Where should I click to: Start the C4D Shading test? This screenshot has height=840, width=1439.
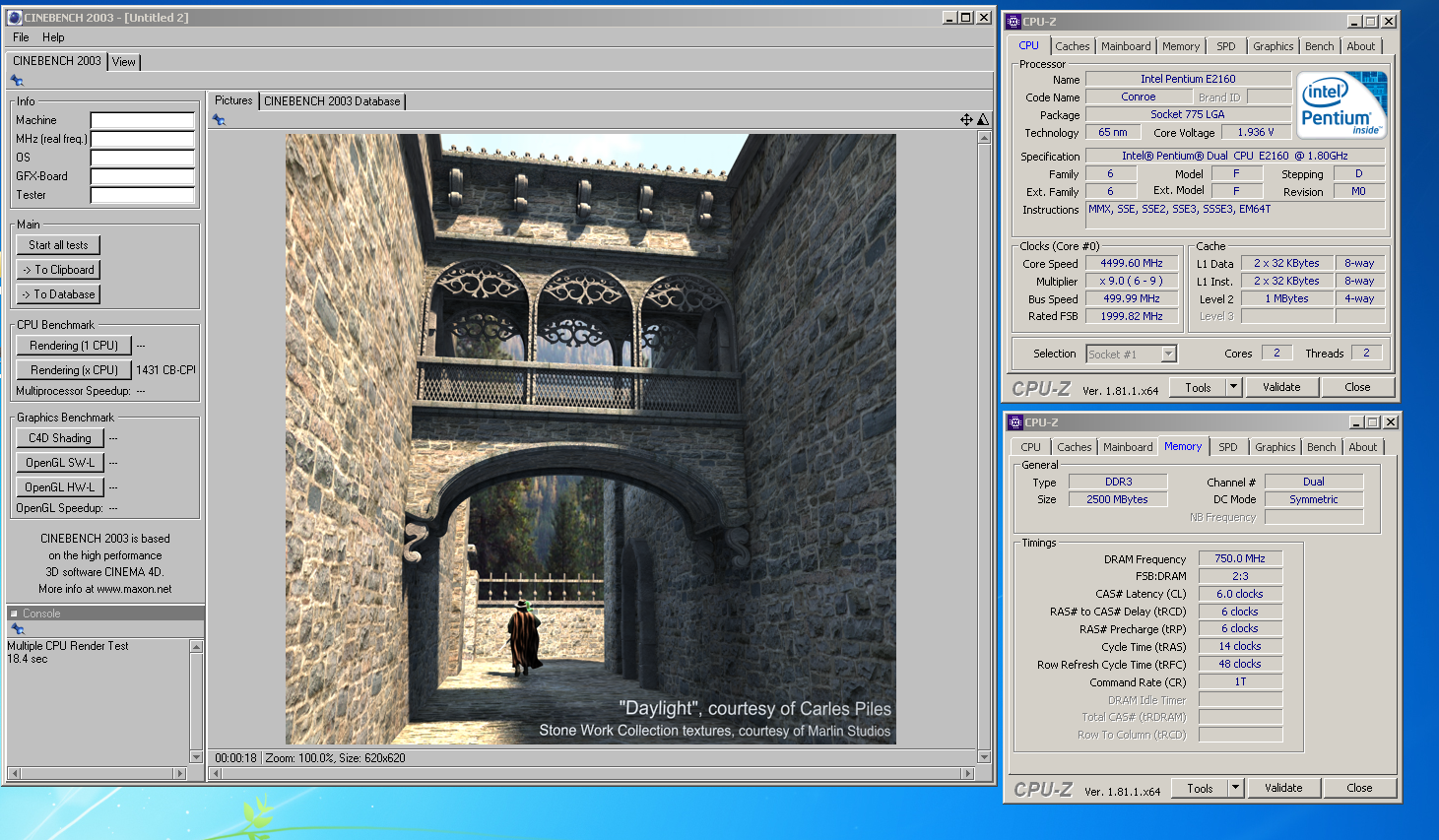(x=60, y=438)
